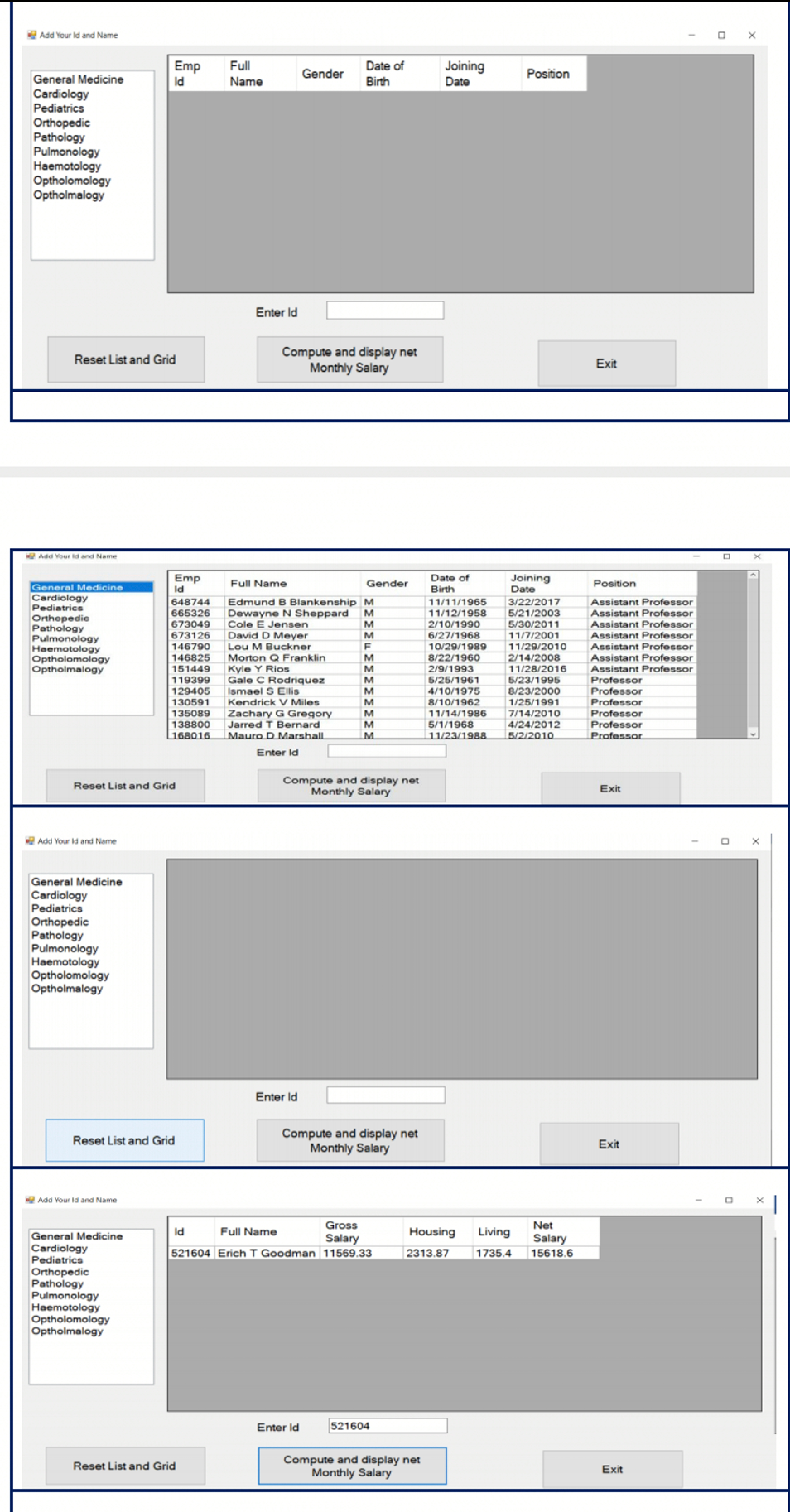Click the Gross Salary column header
This screenshot has height=1512, width=790.
[x=361, y=1231]
